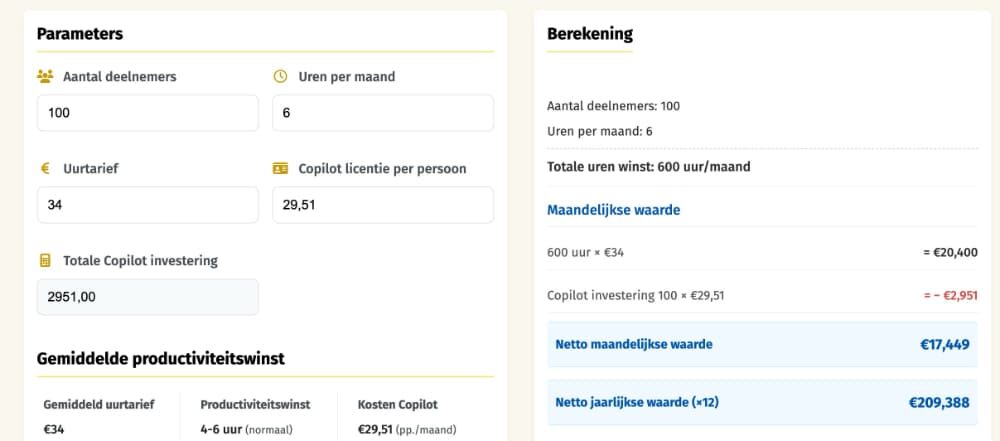Click the euro icon beside Uurtarief

coord(45,168)
